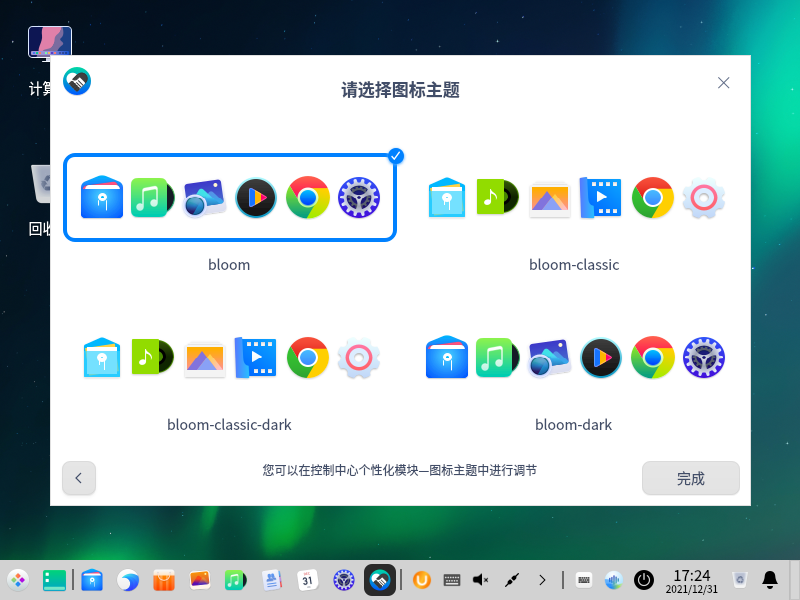Click the hint text about 控制中心个性化模块
Screen dimensions: 800x600
pyautogui.click(x=399, y=470)
